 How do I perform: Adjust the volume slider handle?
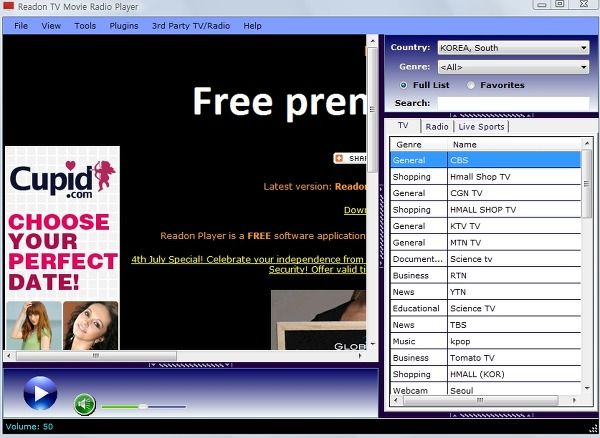[x=143, y=406]
